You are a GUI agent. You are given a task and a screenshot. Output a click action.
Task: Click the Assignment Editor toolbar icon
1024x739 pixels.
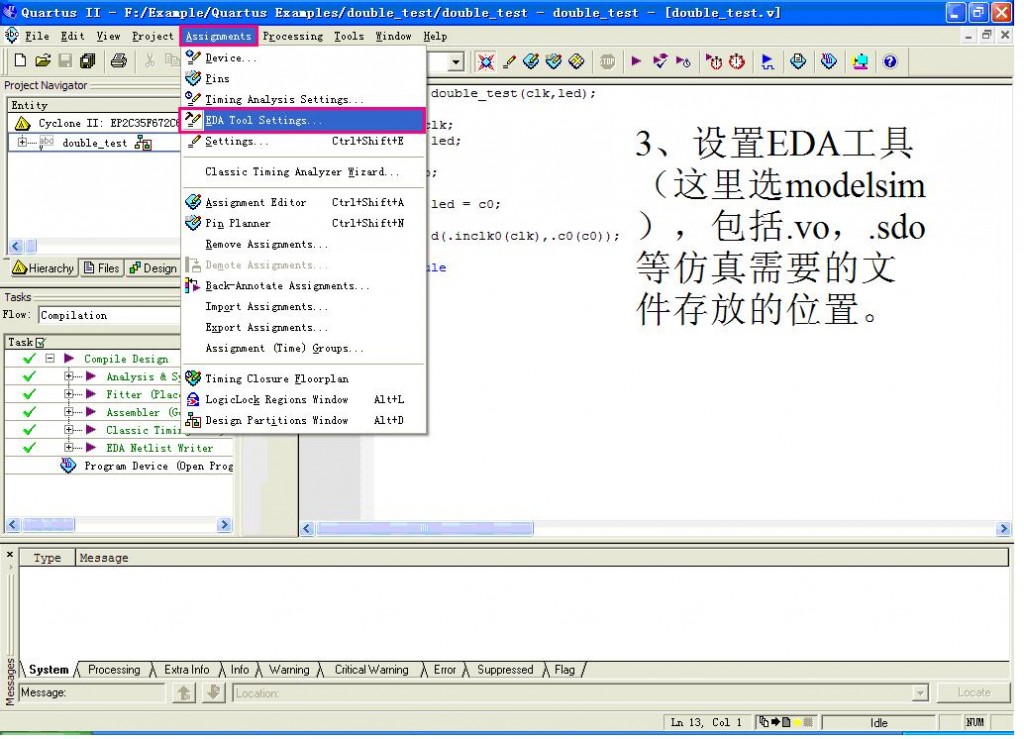(532, 62)
